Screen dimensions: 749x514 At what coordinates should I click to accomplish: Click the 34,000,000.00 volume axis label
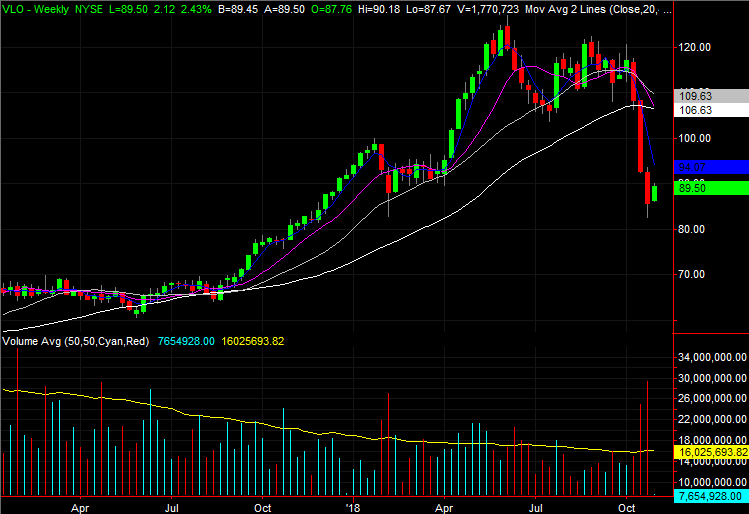tap(712, 357)
